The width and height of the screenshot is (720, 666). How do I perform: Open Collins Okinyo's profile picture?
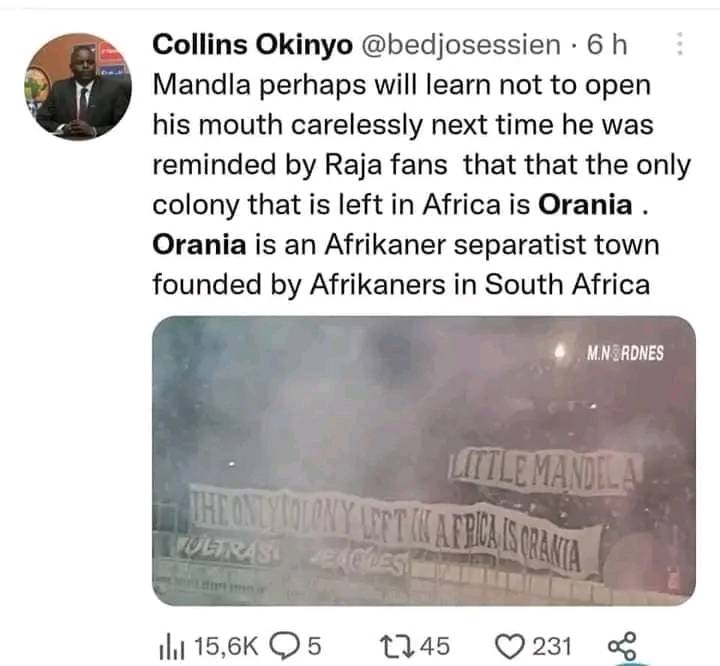tap(82, 87)
